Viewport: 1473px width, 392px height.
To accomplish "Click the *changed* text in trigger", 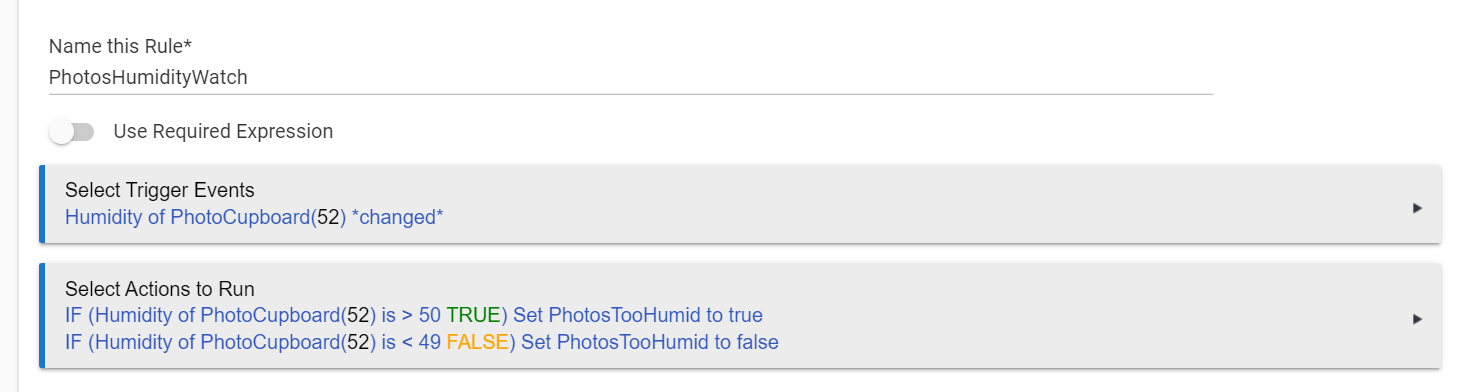I will pos(397,216).
